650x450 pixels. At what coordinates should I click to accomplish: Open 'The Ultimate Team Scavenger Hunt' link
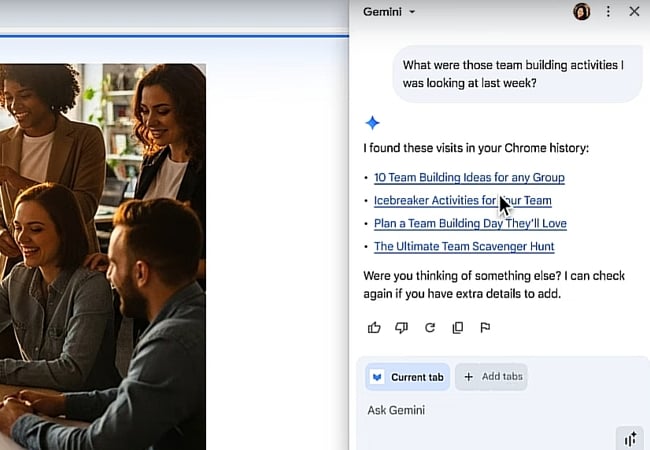coord(464,247)
